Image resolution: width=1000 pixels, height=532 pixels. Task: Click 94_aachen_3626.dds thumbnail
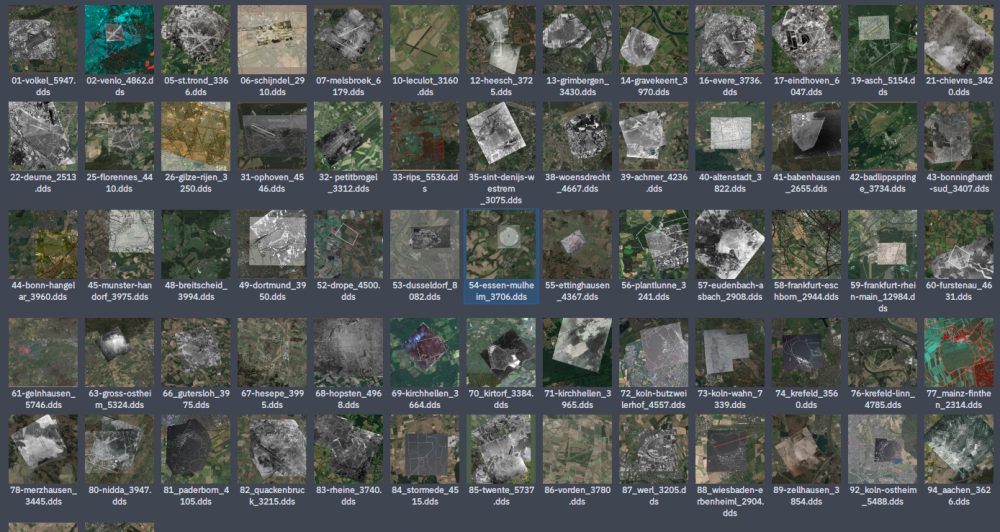(x=959, y=449)
